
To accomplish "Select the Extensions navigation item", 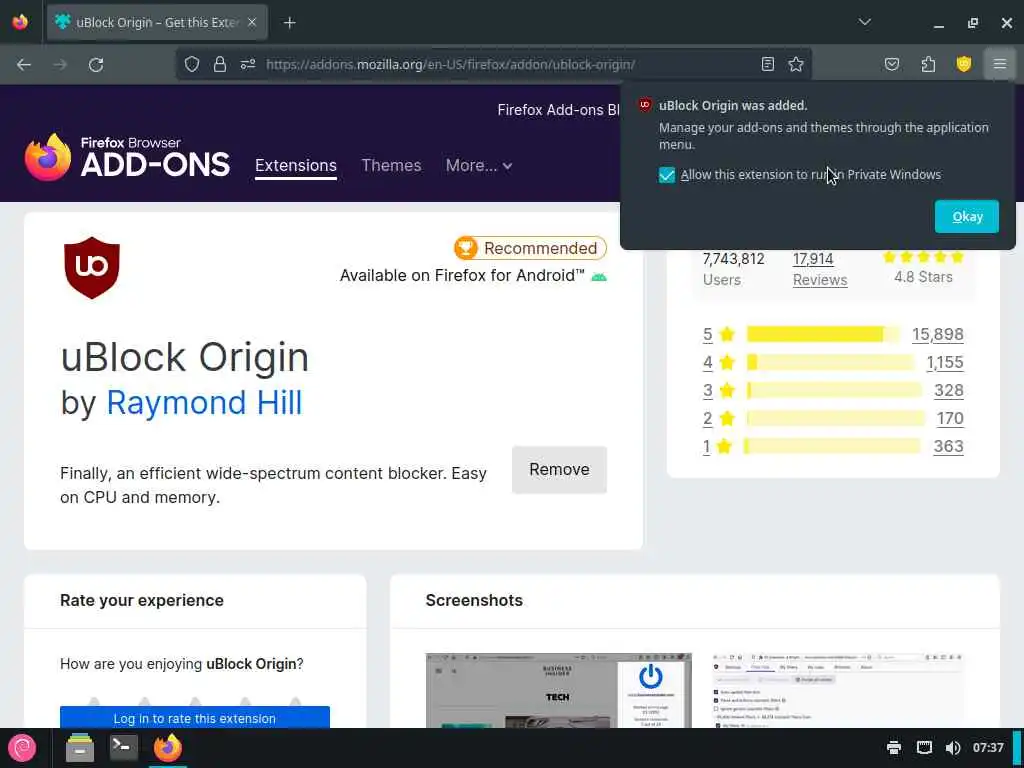I will 296,165.
